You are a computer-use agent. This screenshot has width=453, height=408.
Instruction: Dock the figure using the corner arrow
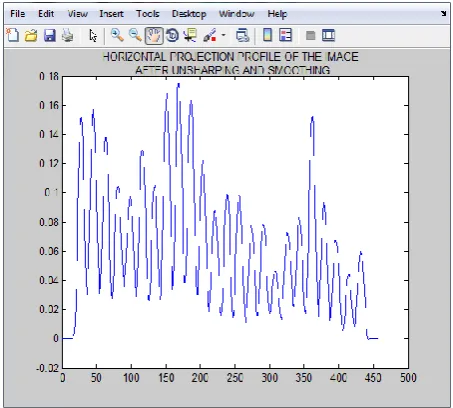(443, 13)
